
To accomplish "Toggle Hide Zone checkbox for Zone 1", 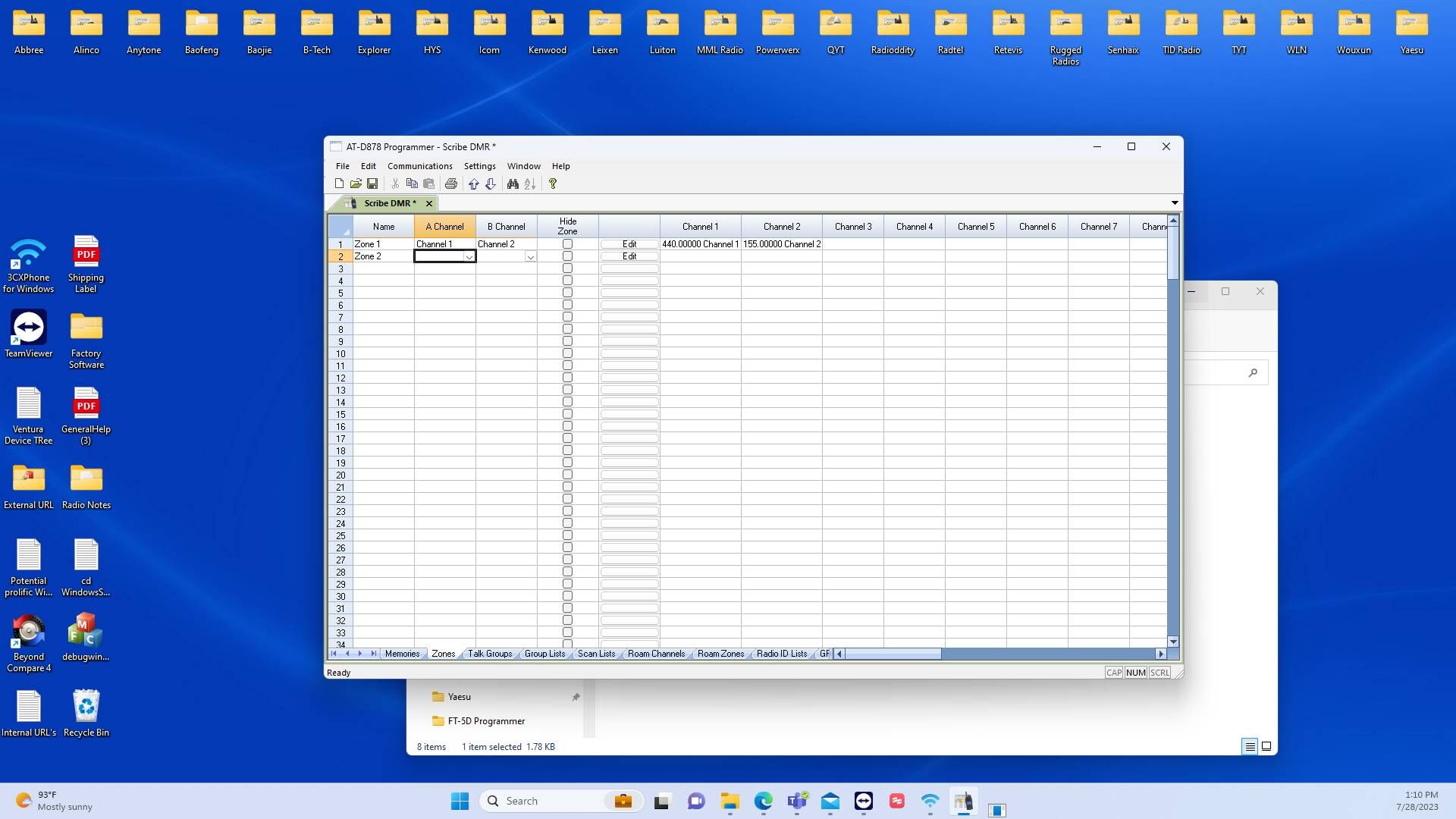I will [x=567, y=244].
